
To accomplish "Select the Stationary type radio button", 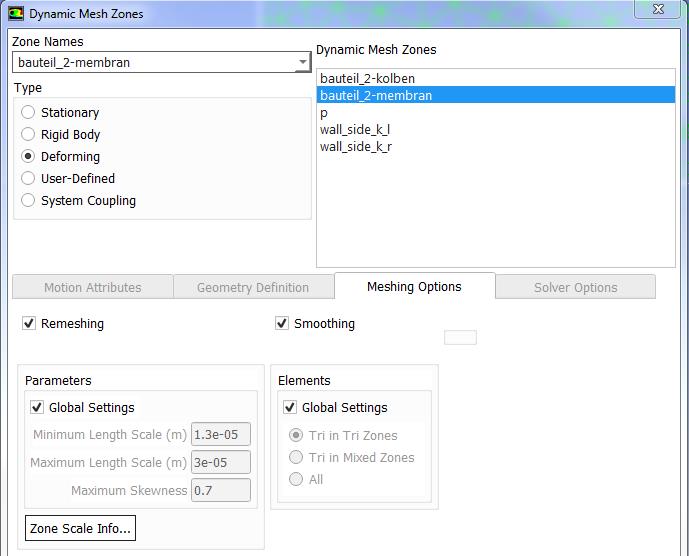I will (x=28, y=113).
